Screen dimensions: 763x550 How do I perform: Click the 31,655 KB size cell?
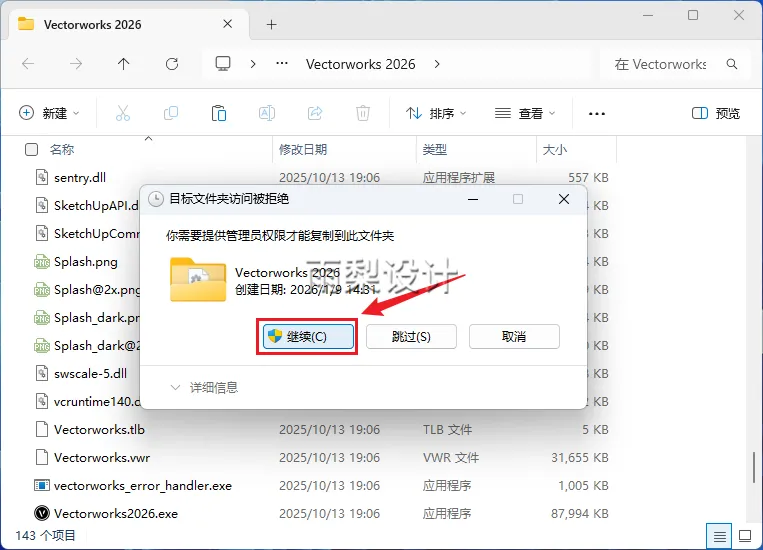[x=580, y=458]
